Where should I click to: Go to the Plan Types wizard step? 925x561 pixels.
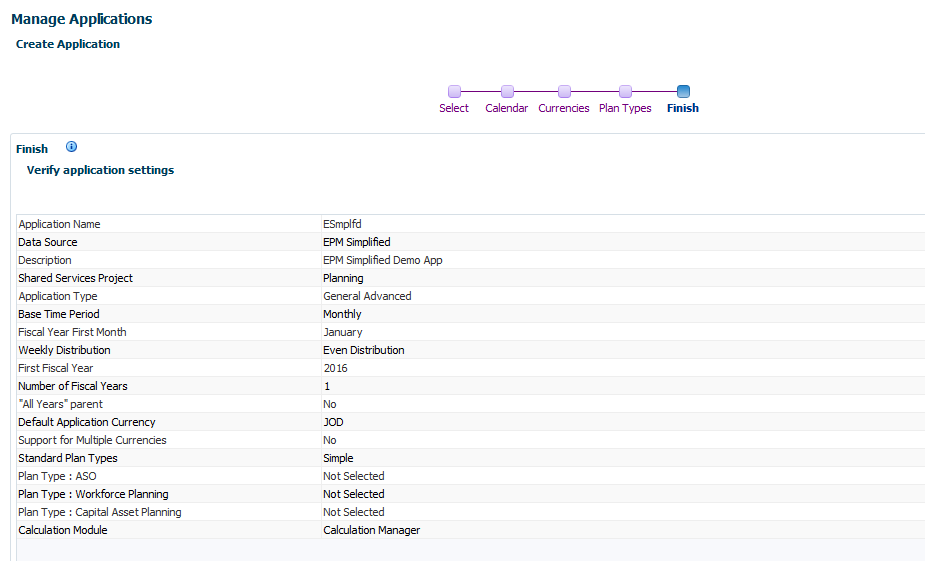tap(625, 108)
